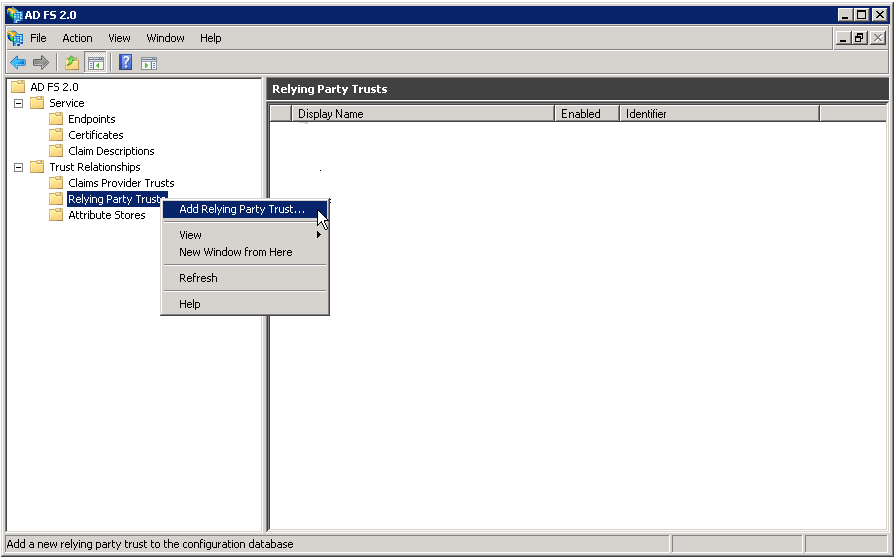Minimize the AD FS 2.0 window
Image resolution: width=896 pixels, height=560 pixels.
pyautogui.click(x=846, y=15)
